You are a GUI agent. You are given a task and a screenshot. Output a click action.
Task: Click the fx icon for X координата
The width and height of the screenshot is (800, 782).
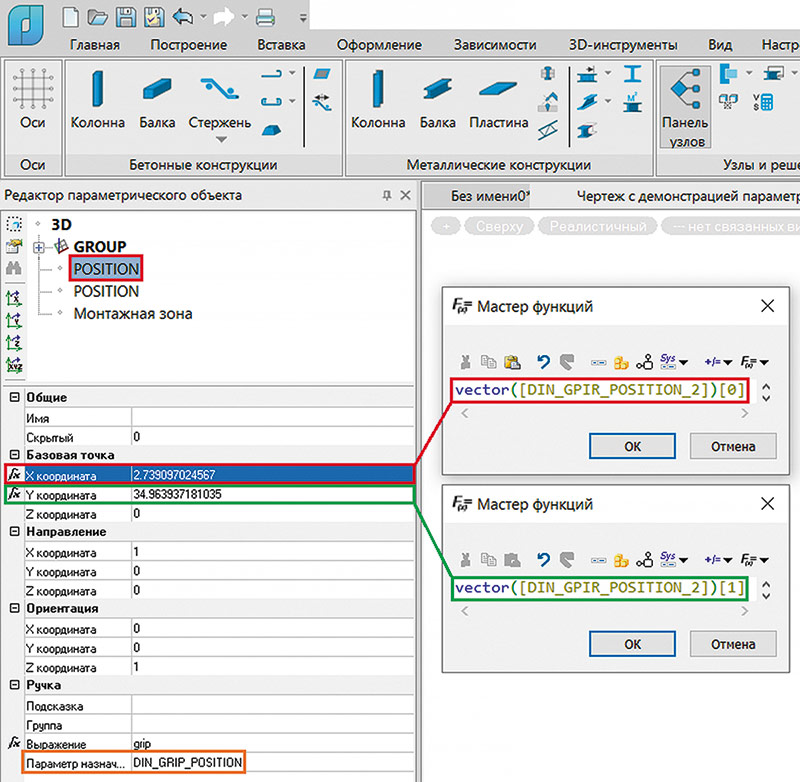(x=14, y=474)
